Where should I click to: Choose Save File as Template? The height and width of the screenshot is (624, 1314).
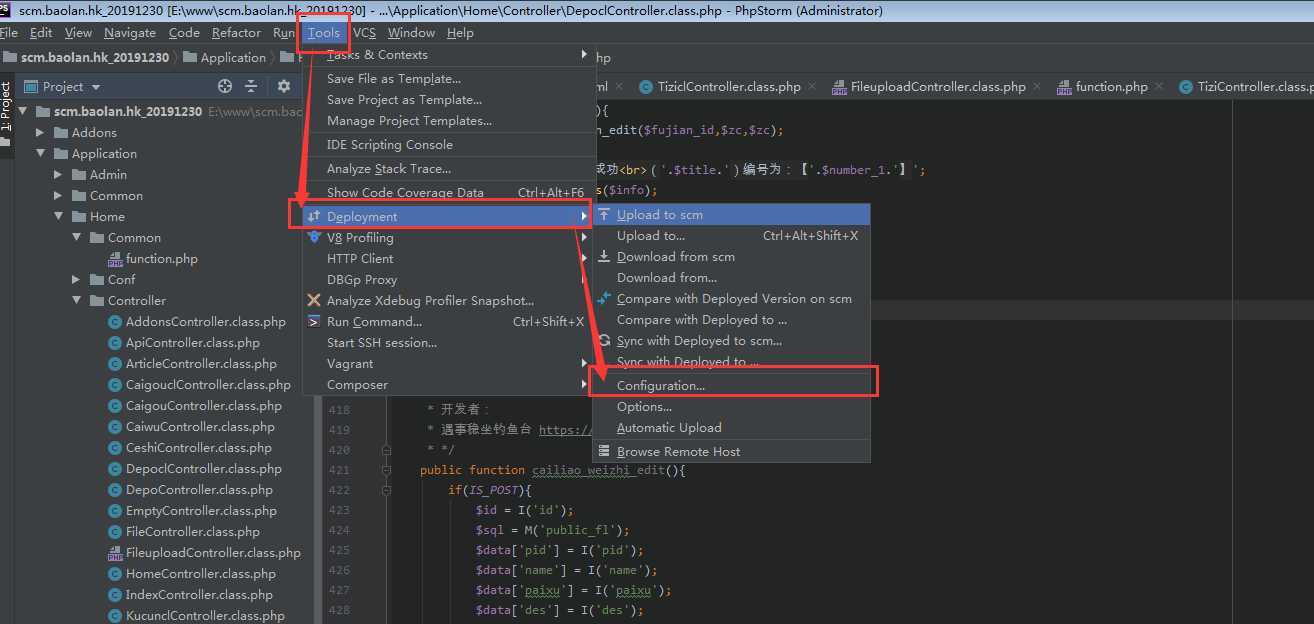pos(447,79)
